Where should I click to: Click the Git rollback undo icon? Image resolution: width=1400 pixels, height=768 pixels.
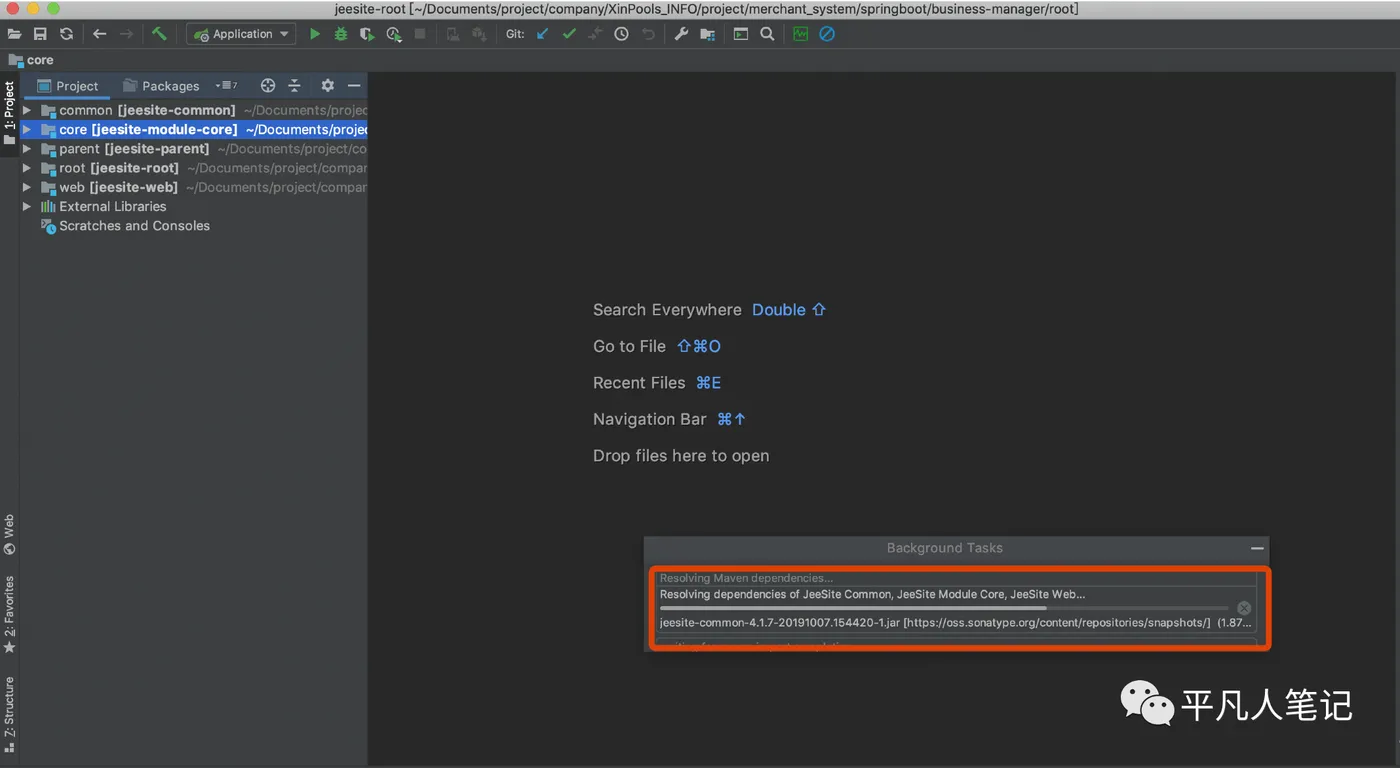coord(648,34)
